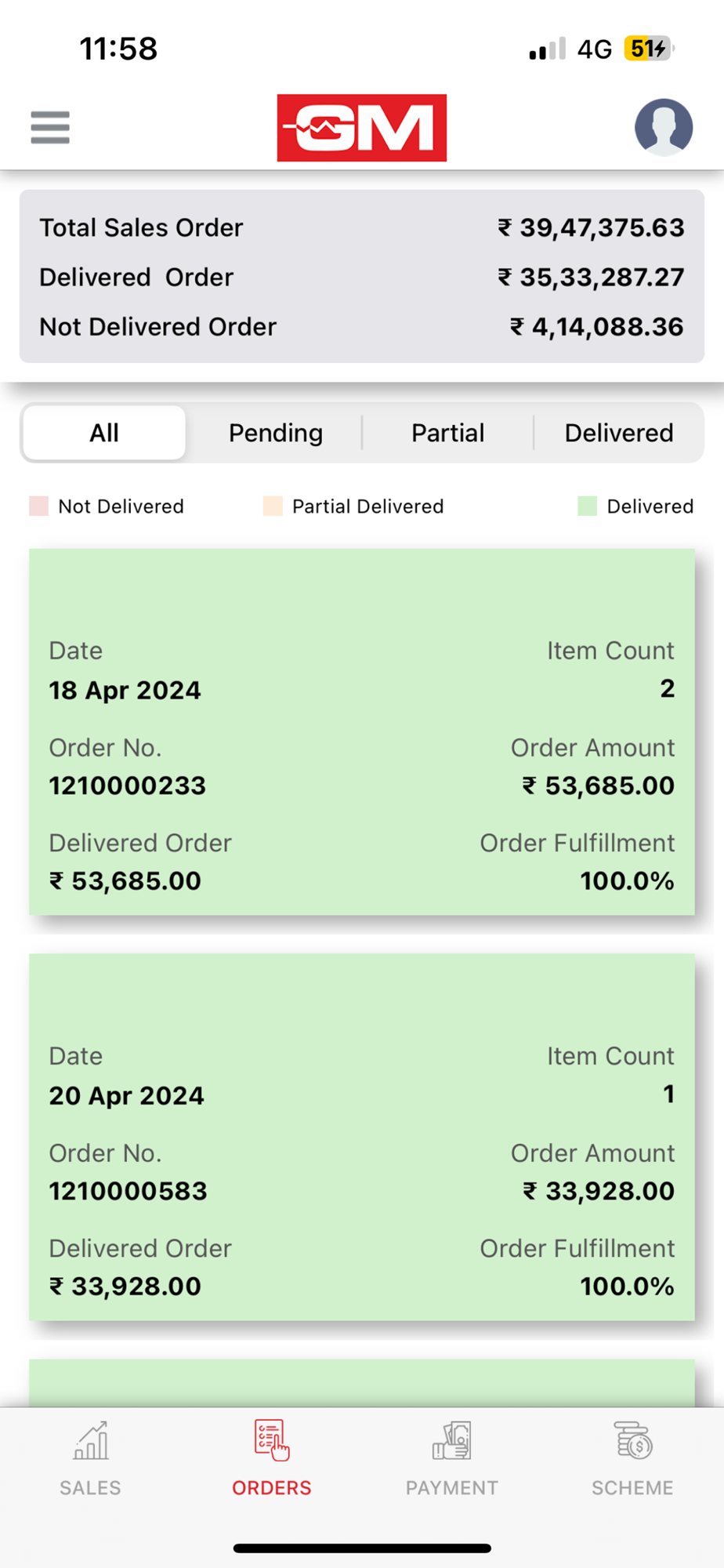
Task: Open the Scheme coins icon
Action: (x=633, y=1441)
